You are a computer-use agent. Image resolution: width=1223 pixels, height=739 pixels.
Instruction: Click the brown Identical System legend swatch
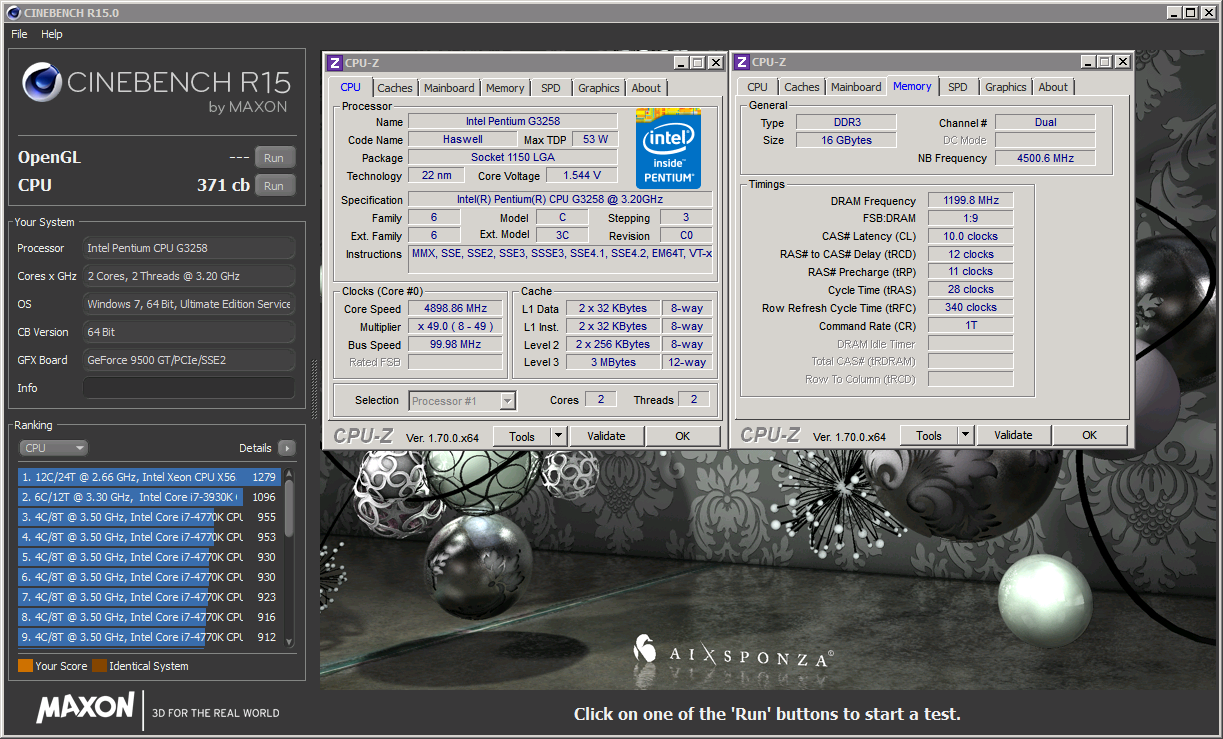click(x=99, y=666)
